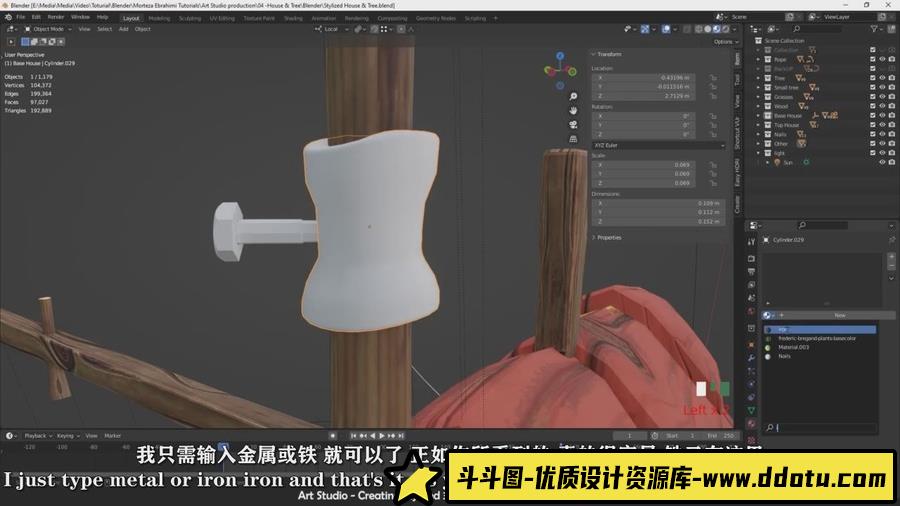The height and width of the screenshot is (506, 900).
Task: Open the File menu
Action: click(x=21, y=17)
